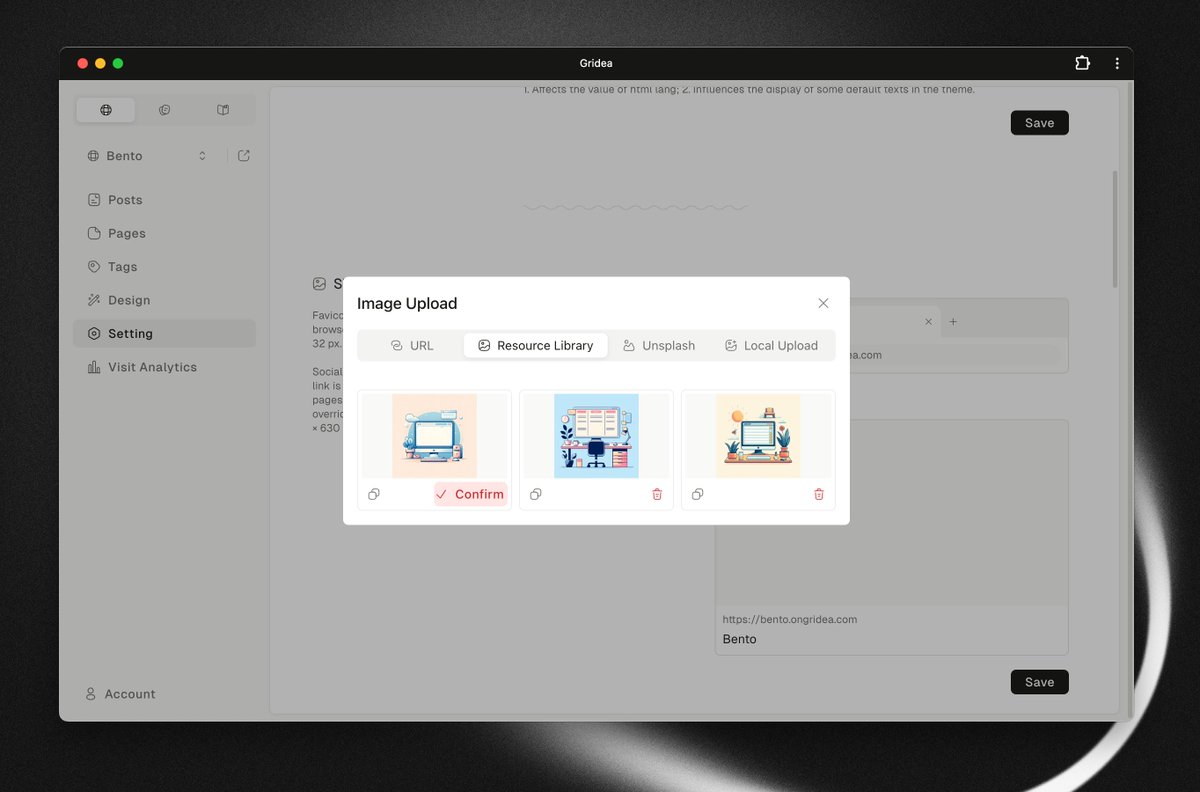This screenshot has height=792, width=1200.
Task: Open the Design section
Action: (164, 300)
